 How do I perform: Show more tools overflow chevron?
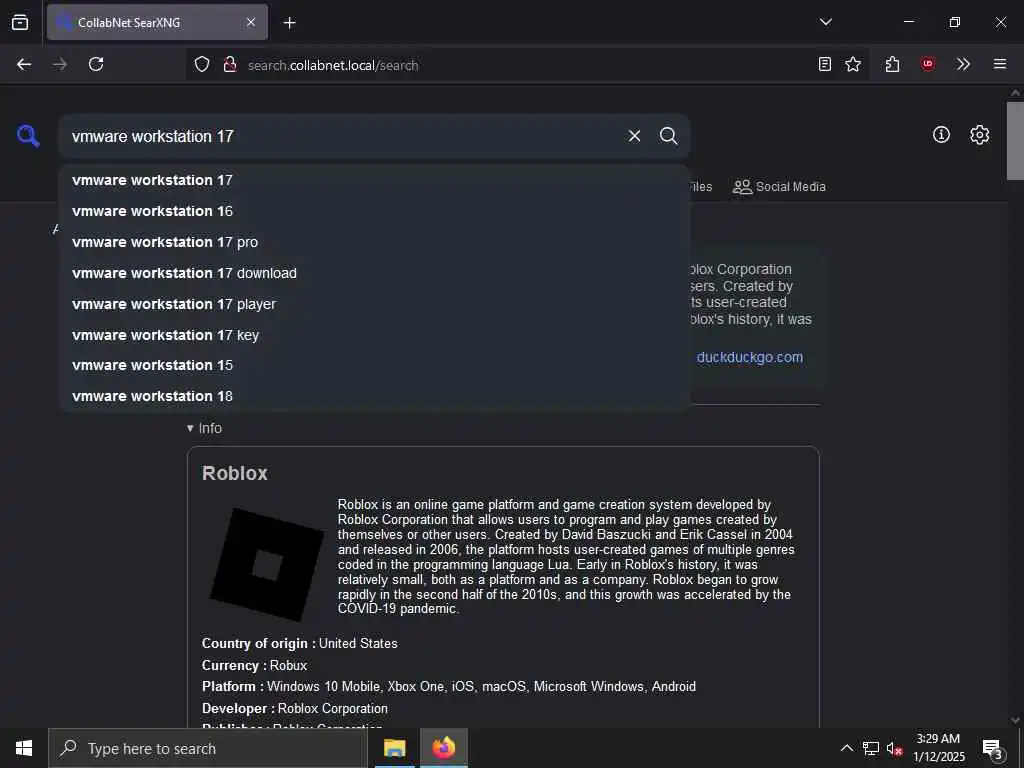(963, 64)
